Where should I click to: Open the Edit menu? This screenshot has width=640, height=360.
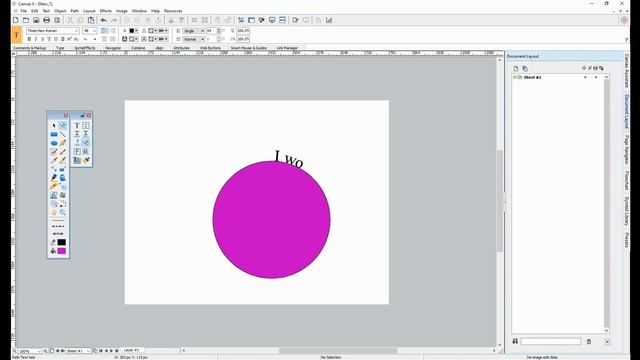(x=35, y=11)
